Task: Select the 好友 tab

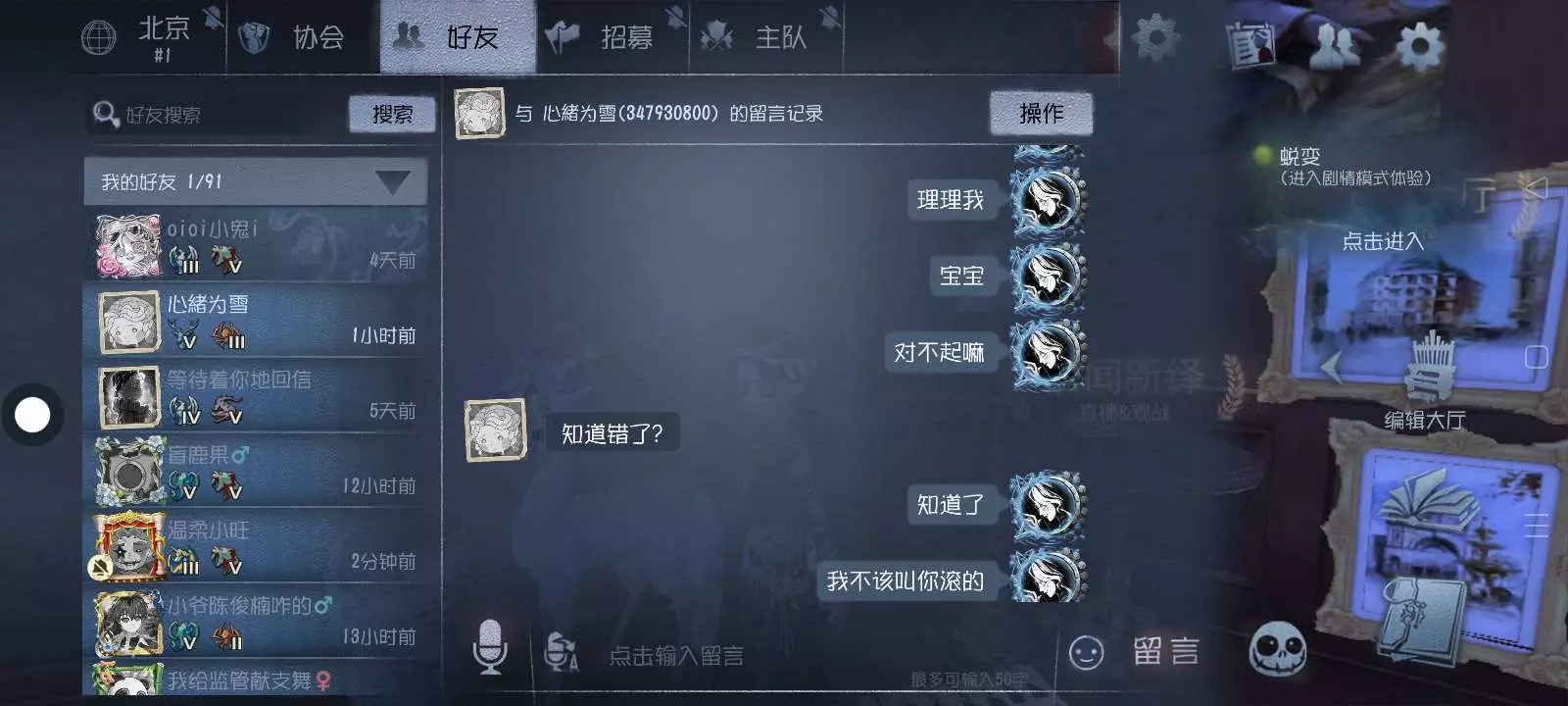Action: (x=458, y=37)
